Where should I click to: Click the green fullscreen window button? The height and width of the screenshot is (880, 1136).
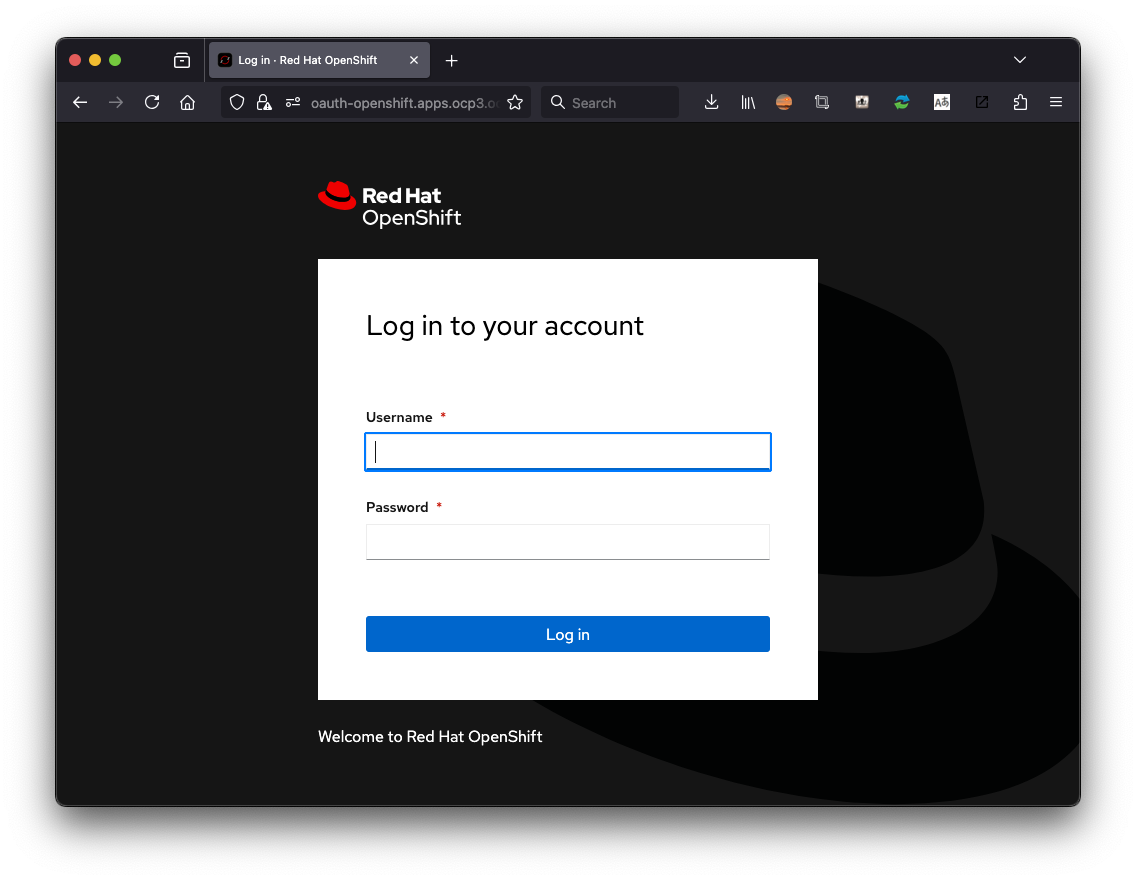(x=115, y=60)
